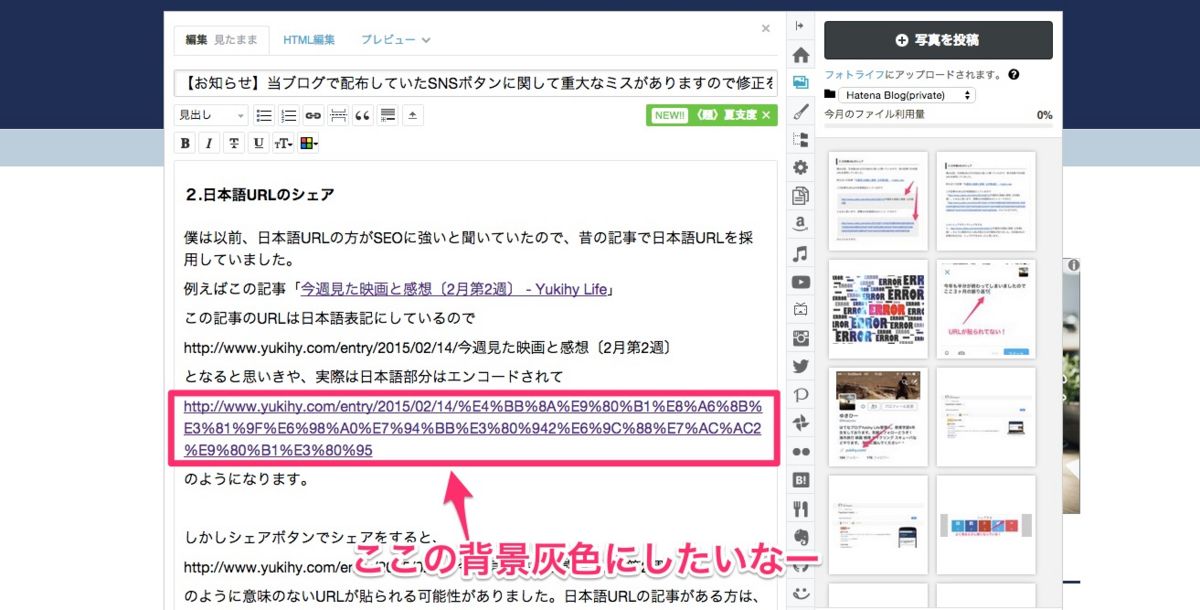Insert the read-more divider
This screenshot has height=610, width=1200.
338,115
